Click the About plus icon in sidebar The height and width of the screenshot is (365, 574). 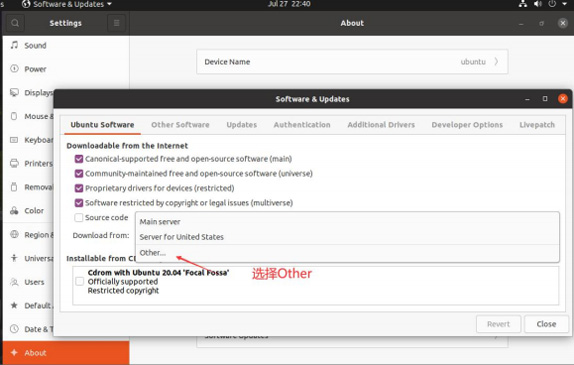[14, 353]
